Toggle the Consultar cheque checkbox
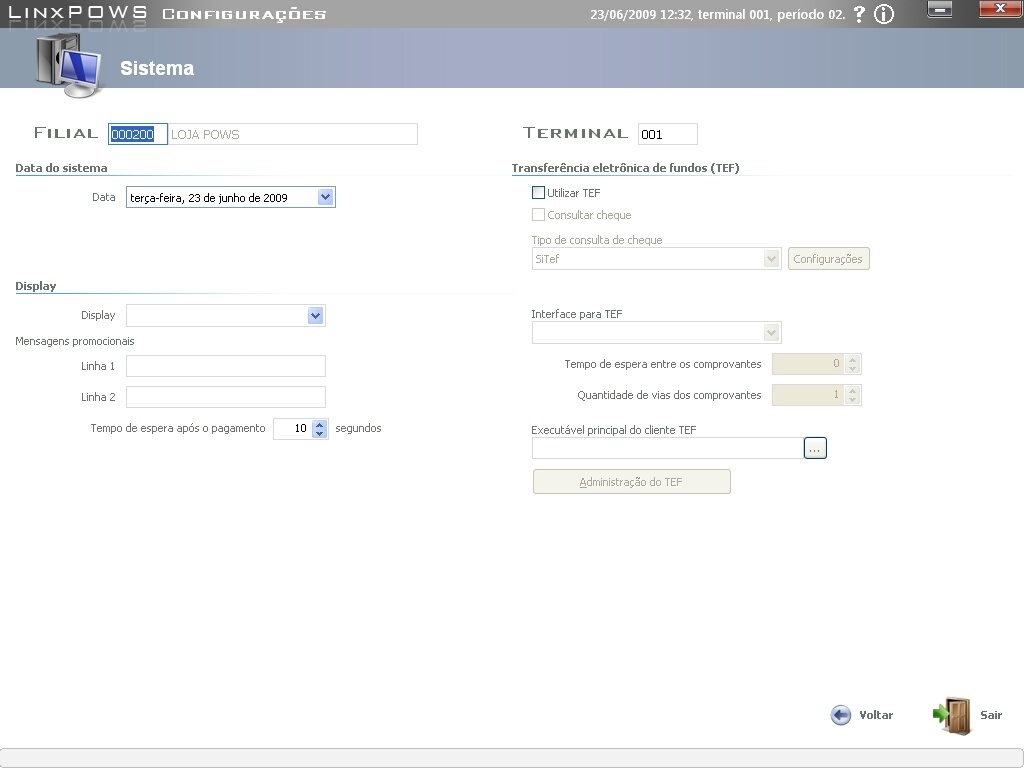The image size is (1024, 768). click(538, 215)
